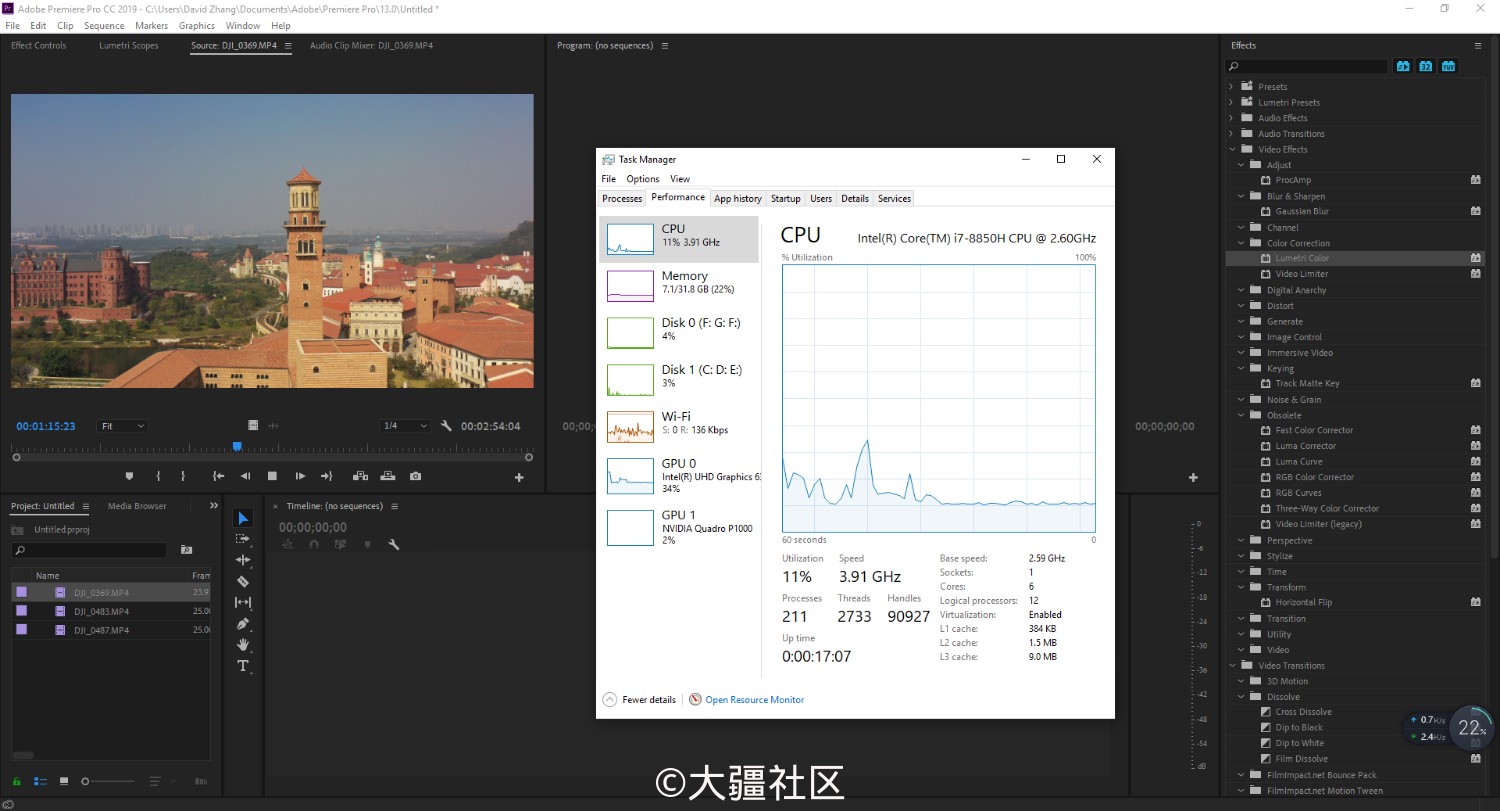Add marker in Source monitor
This screenshot has width=1500, height=811.
pyautogui.click(x=129, y=476)
